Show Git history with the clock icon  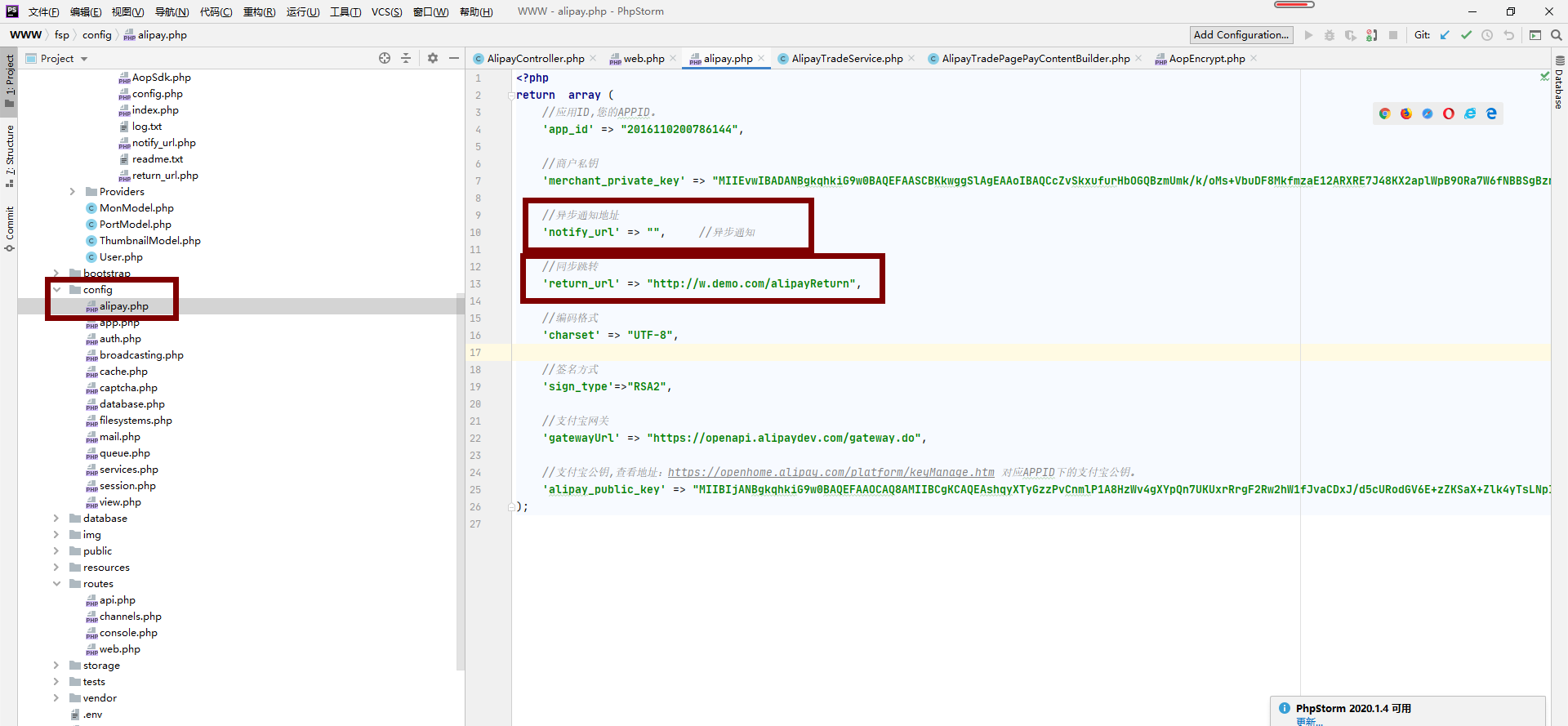tap(1487, 35)
